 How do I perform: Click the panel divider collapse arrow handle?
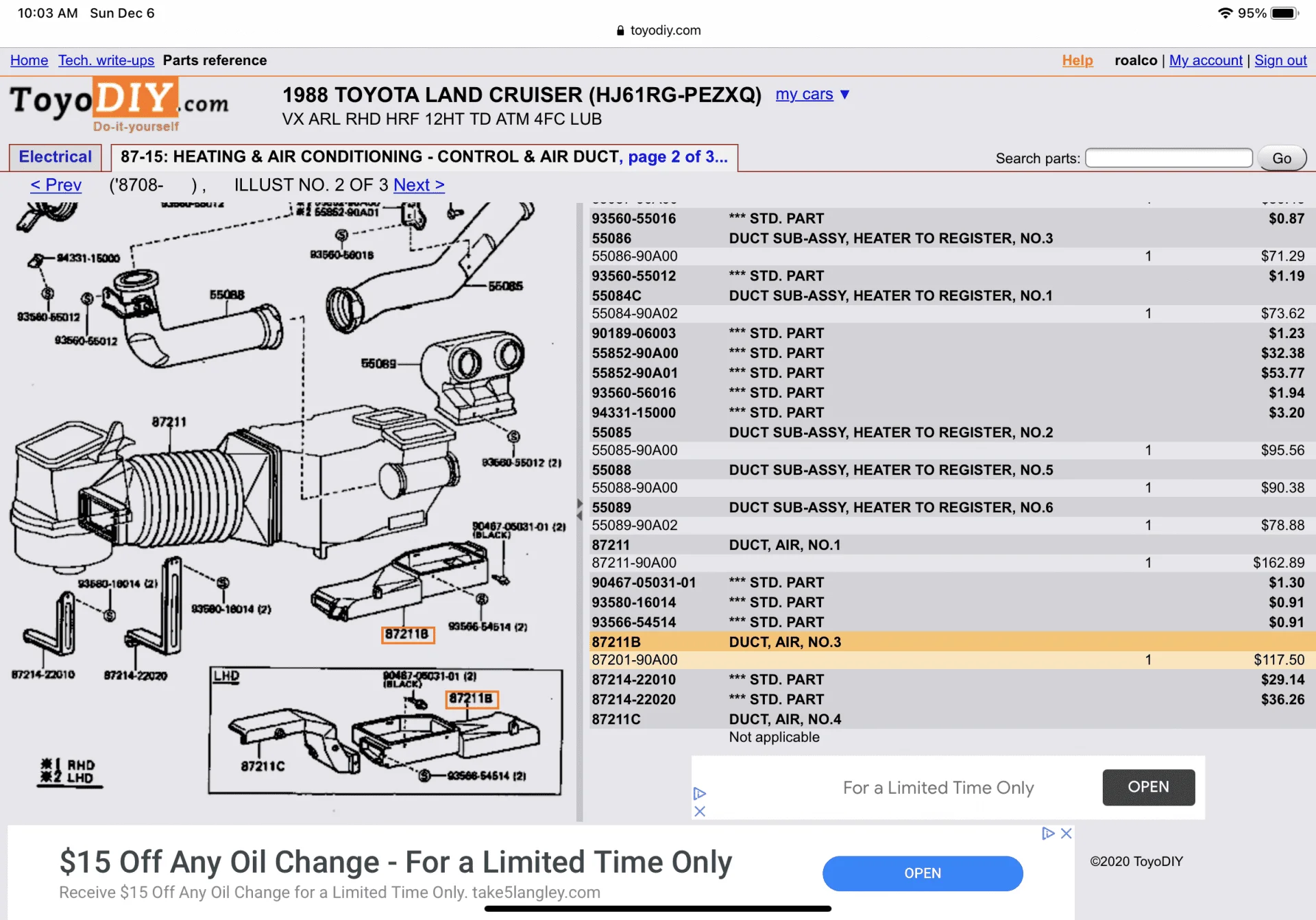point(580,509)
